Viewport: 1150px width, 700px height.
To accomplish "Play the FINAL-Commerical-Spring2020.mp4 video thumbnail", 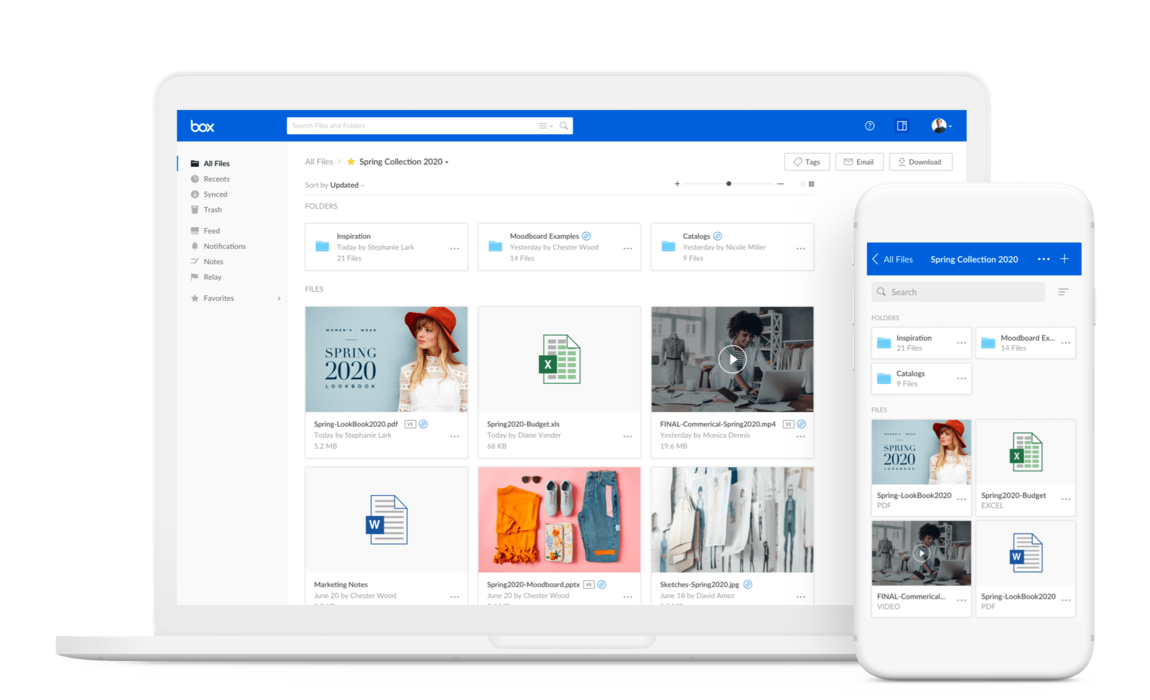I will pyautogui.click(x=732, y=359).
